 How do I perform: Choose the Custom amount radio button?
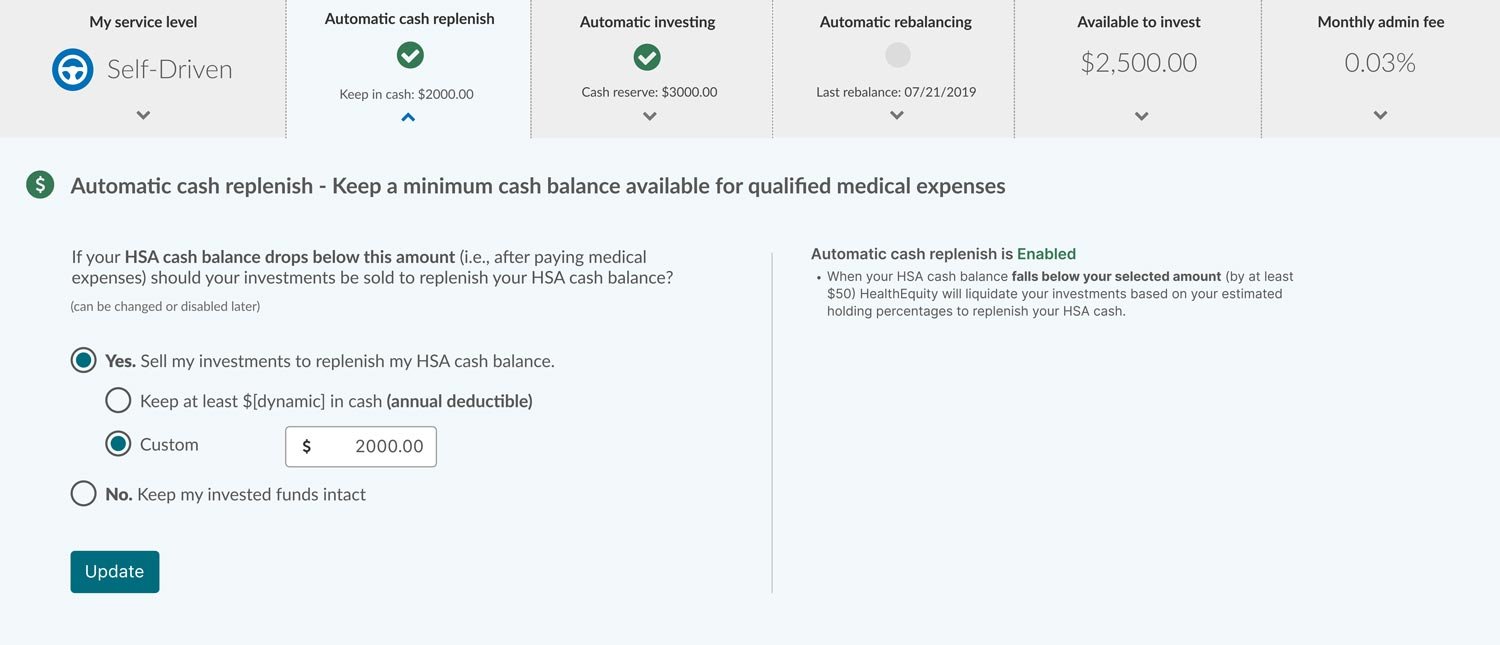pyautogui.click(x=118, y=445)
